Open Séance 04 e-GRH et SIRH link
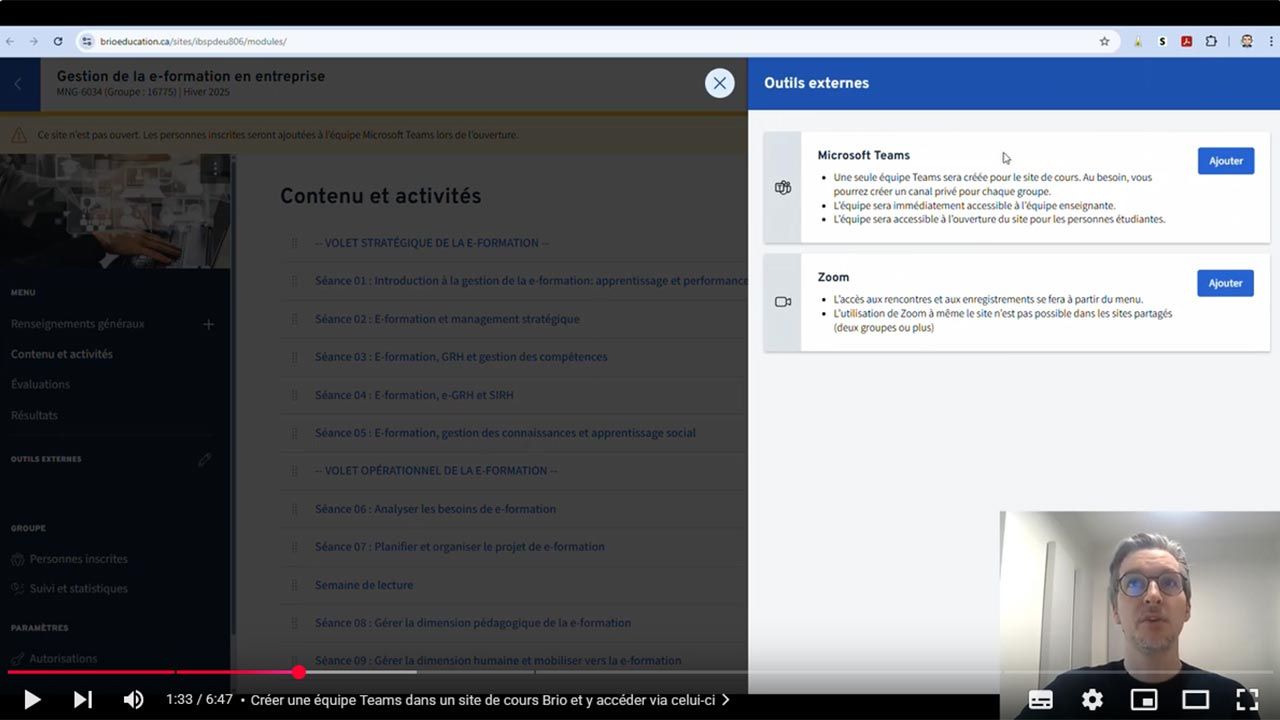1280x720 pixels. pos(414,395)
